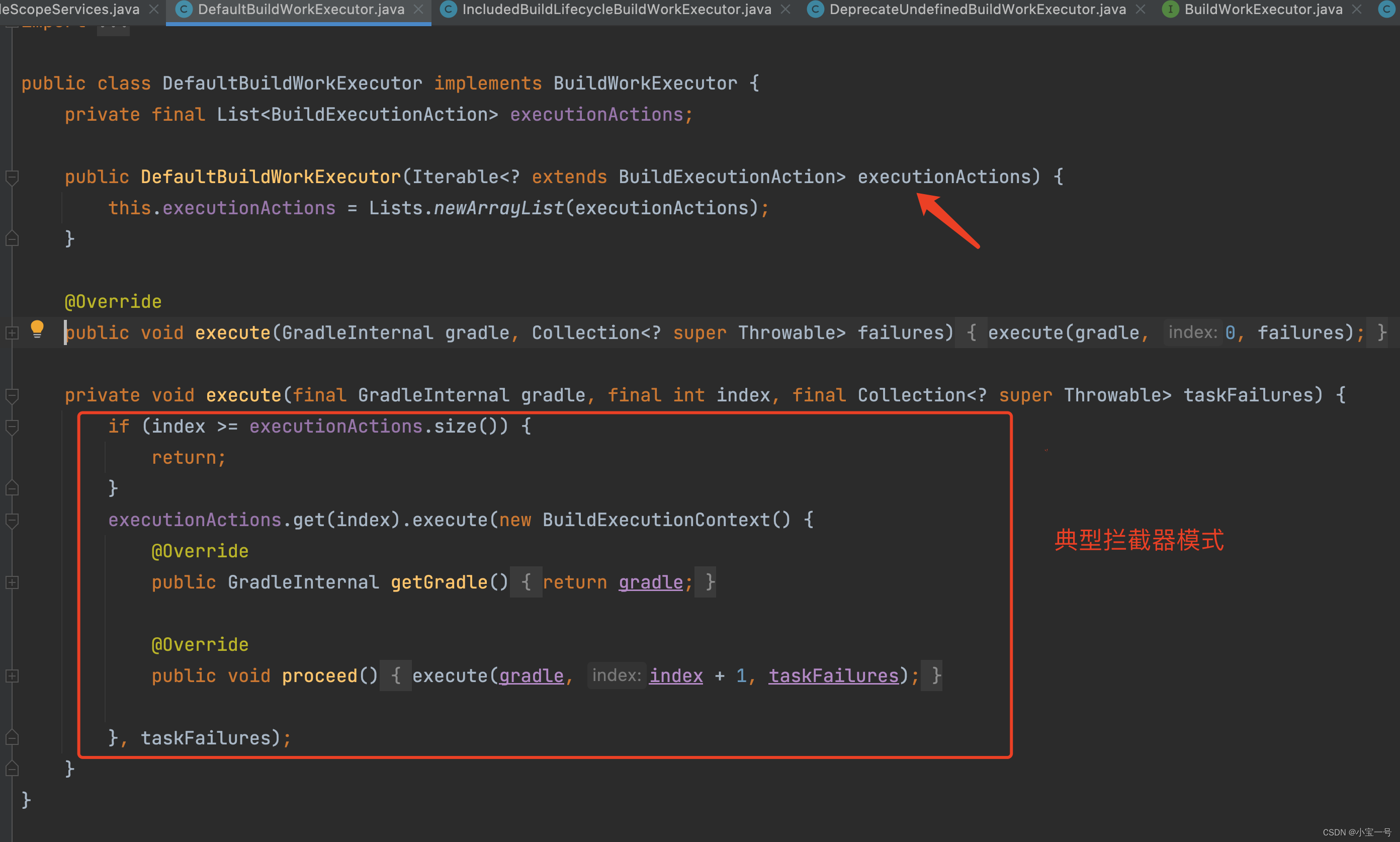Click the underlined gradle in getGradle

pyautogui.click(x=651, y=582)
